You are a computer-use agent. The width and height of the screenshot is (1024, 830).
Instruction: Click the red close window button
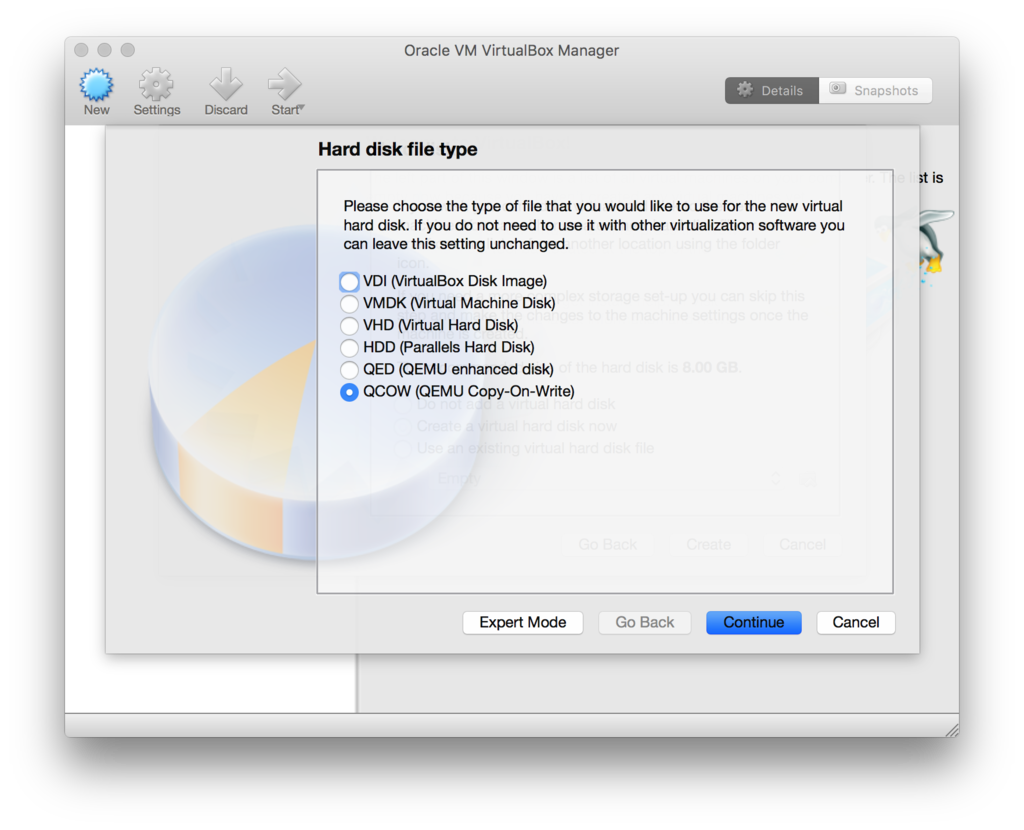(x=81, y=50)
